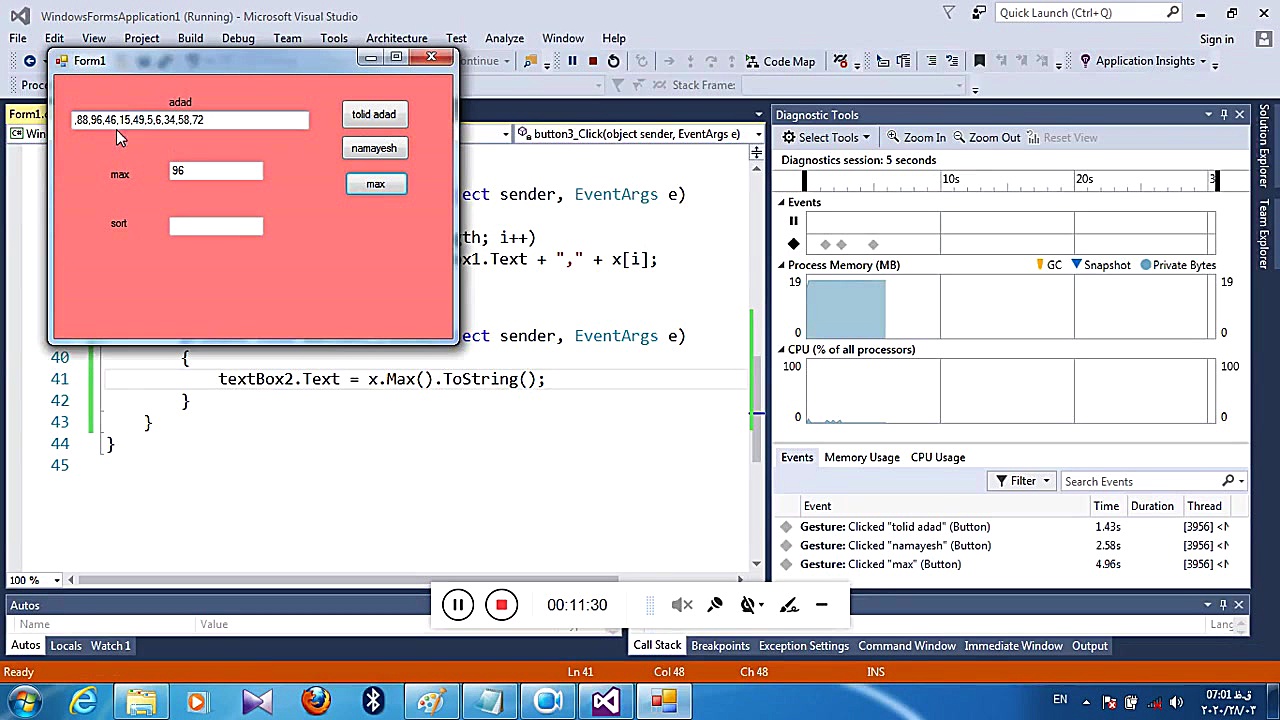Image resolution: width=1280 pixels, height=720 pixels.
Task: Toggle the recorder microphone icon
Action: point(715,605)
